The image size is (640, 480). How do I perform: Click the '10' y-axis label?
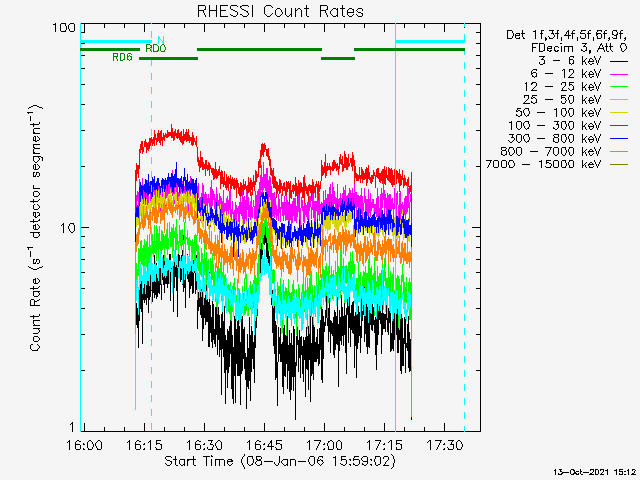tap(68, 228)
